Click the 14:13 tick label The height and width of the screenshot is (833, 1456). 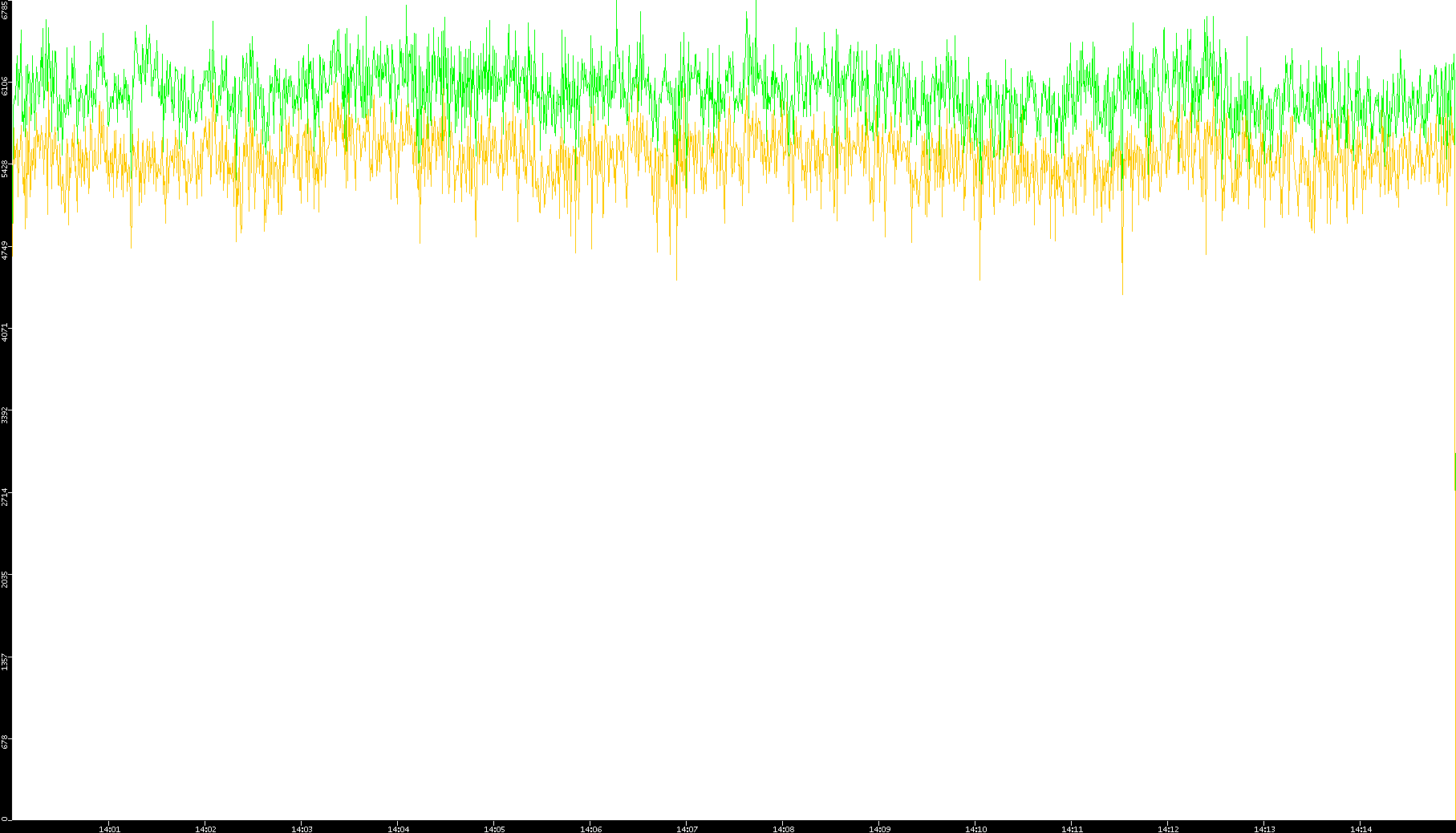tap(1264, 829)
